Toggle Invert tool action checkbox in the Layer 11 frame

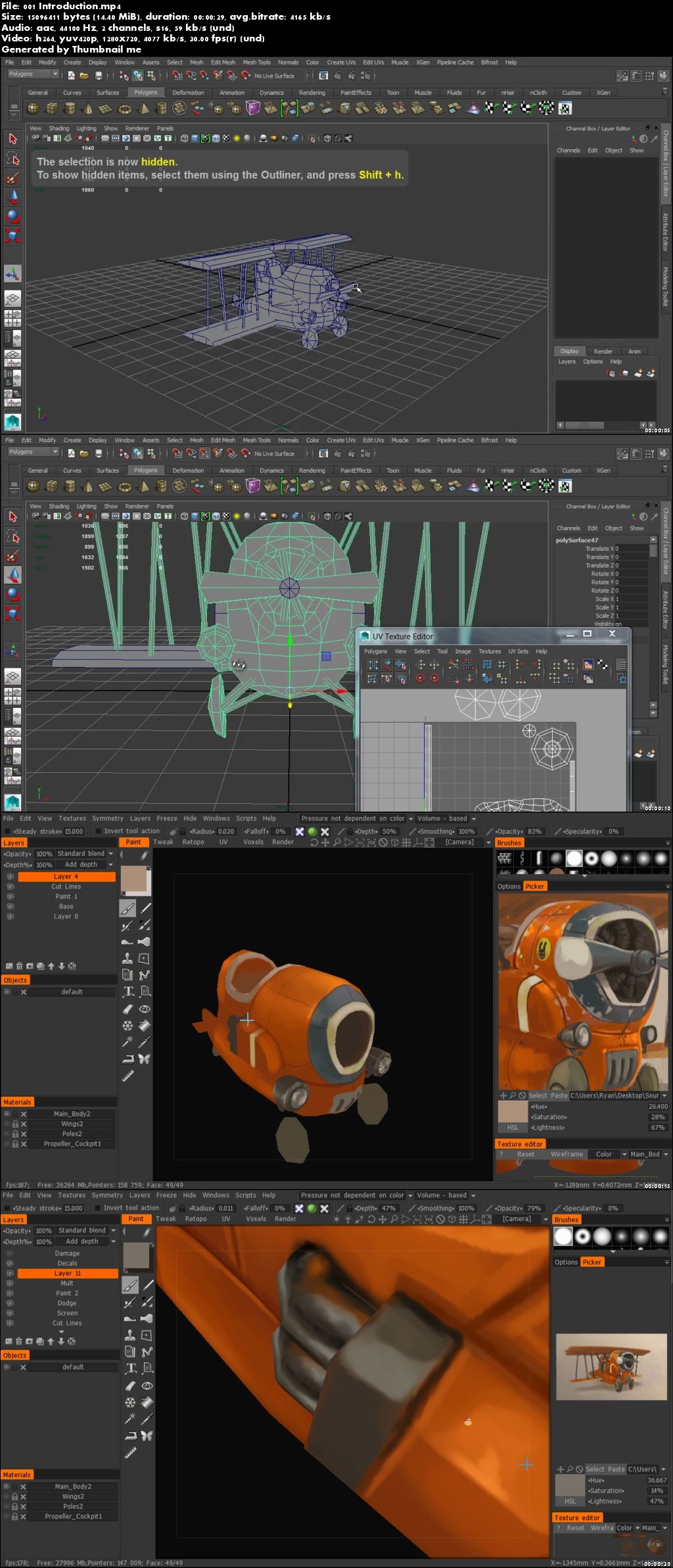[98, 1208]
